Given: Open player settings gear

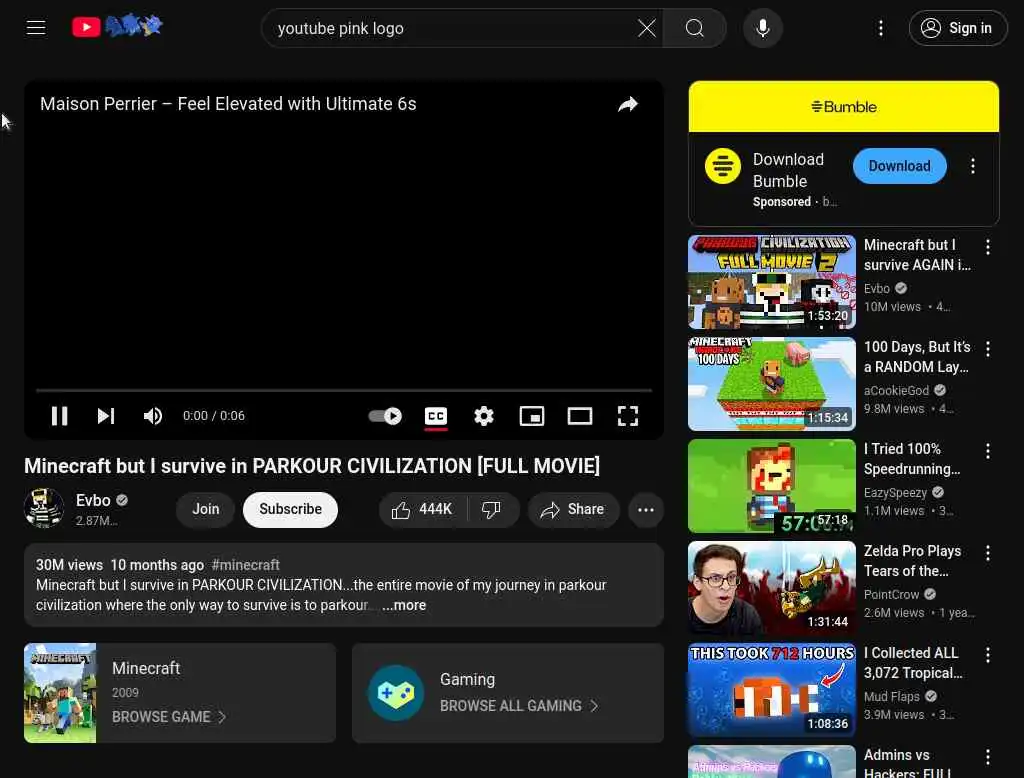Looking at the screenshot, I should click(484, 416).
